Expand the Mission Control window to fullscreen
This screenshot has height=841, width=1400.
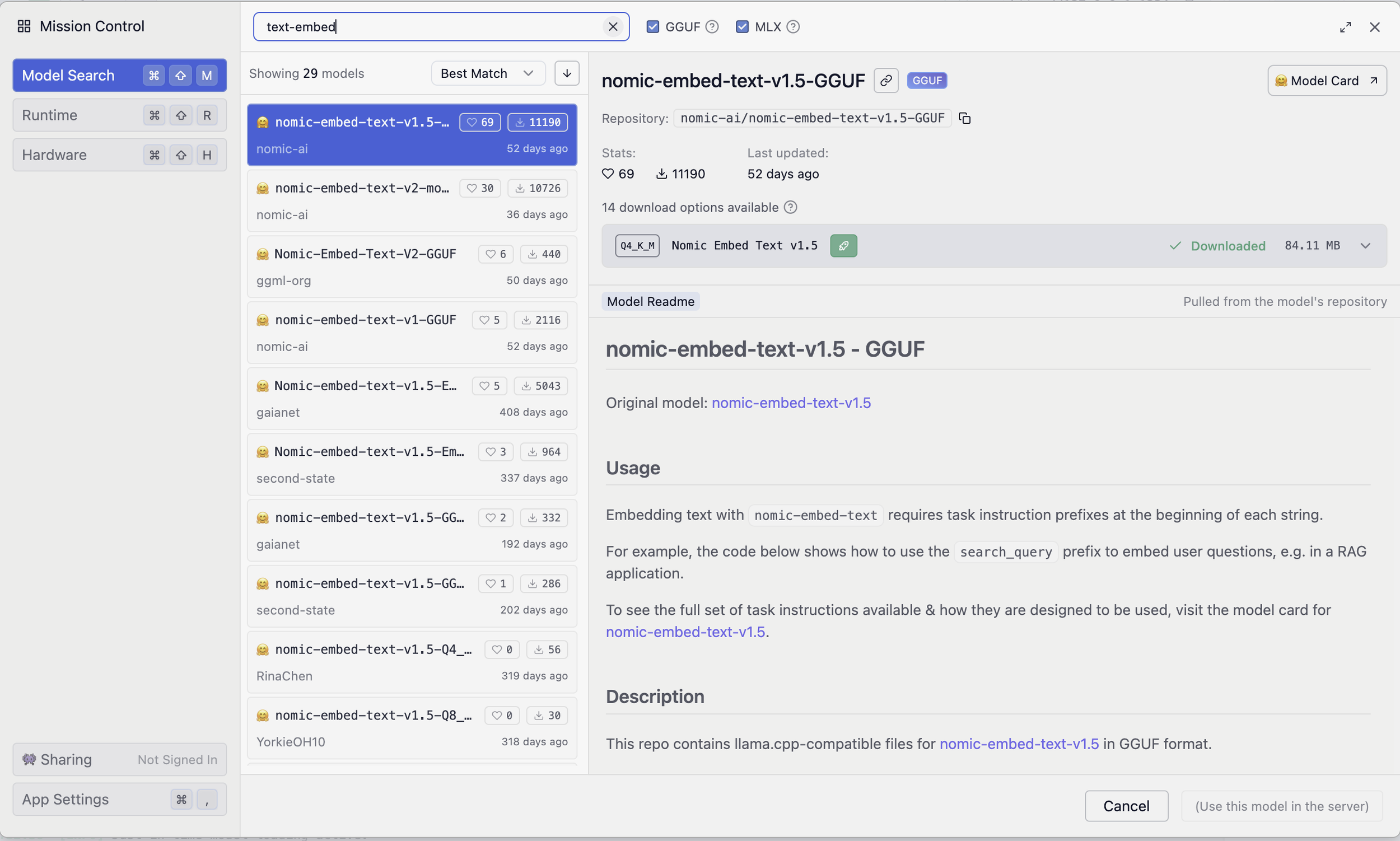[1345, 27]
